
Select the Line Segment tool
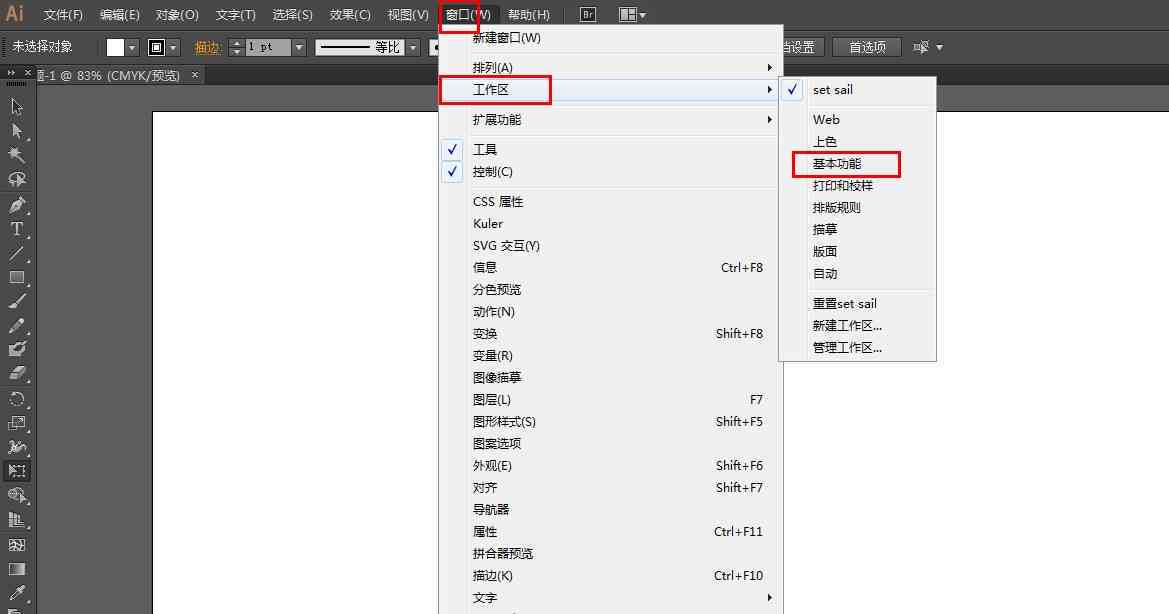coord(17,253)
